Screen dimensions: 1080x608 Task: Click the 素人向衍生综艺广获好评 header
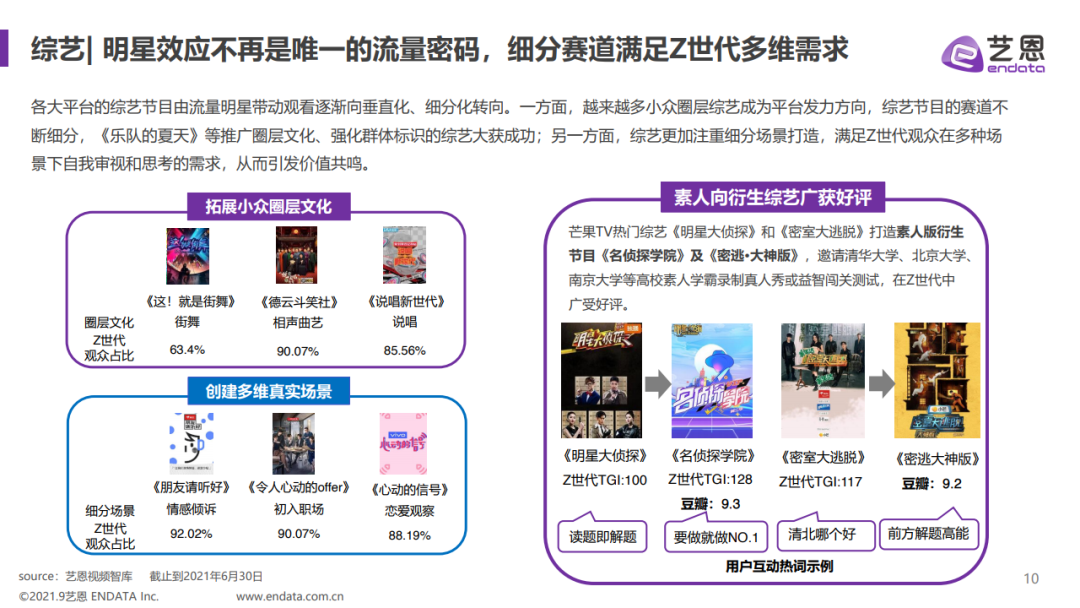773,198
